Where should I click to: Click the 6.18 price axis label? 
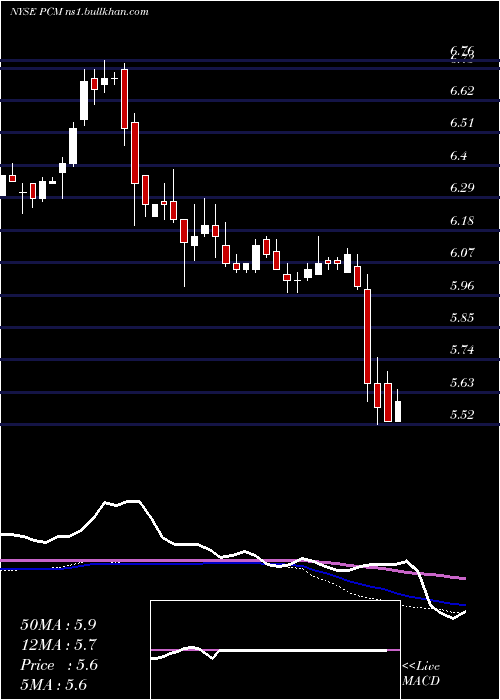pyautogui.click(x=462, y=221)
